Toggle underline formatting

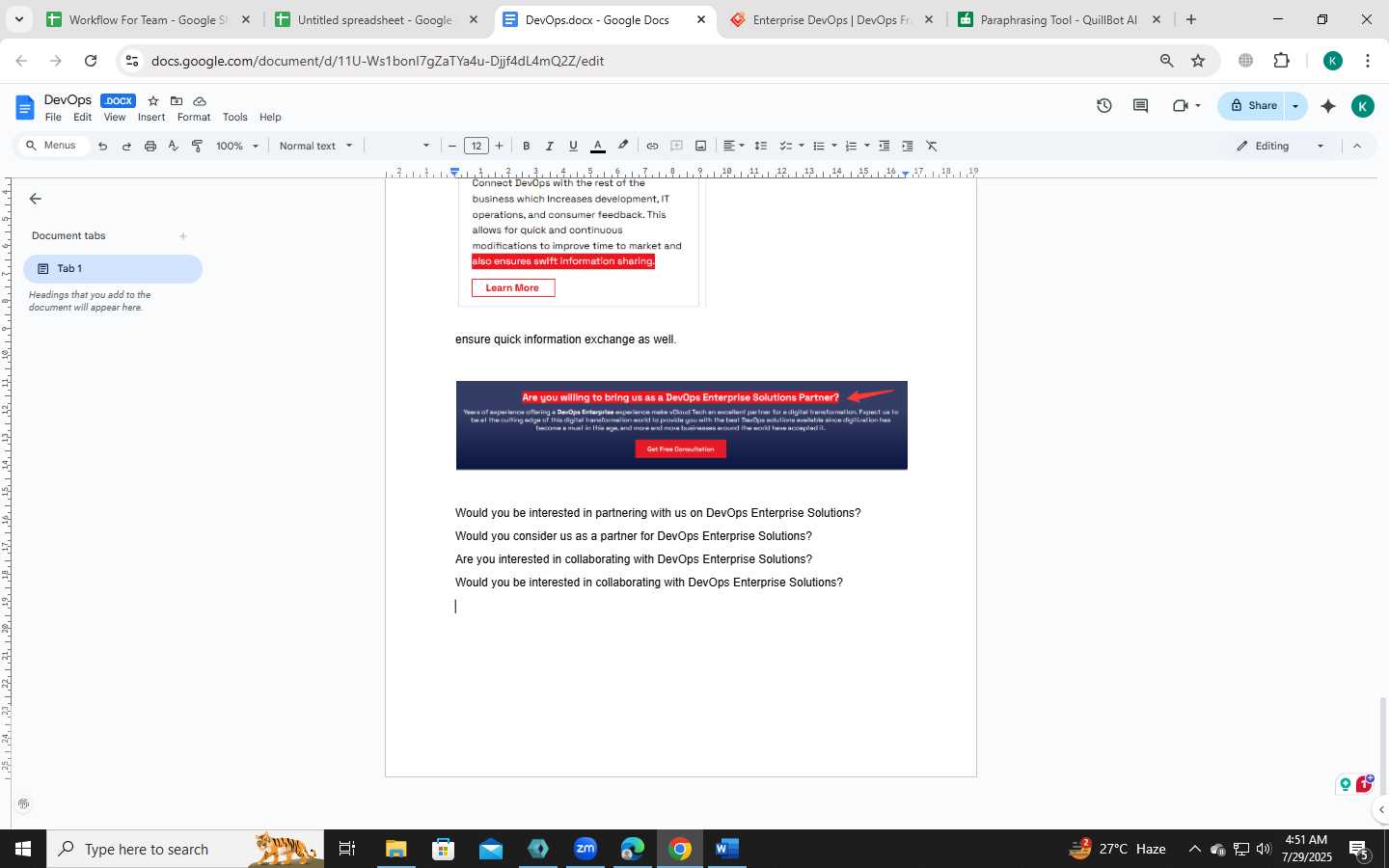pos(573,146)
